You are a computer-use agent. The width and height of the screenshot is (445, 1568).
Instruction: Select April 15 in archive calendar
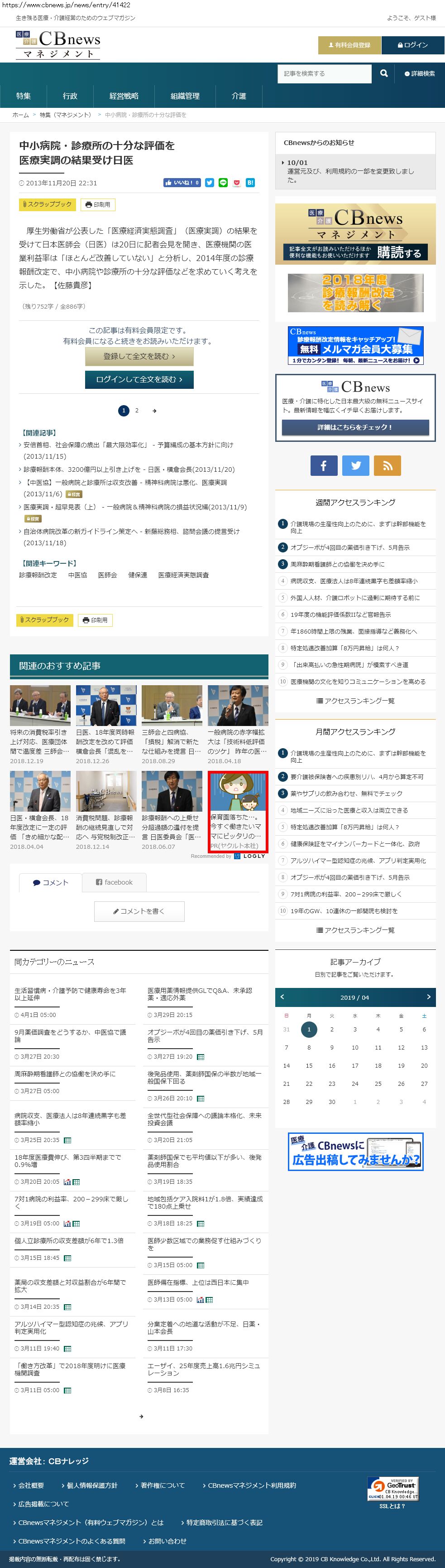click(x=309, y=1065)
